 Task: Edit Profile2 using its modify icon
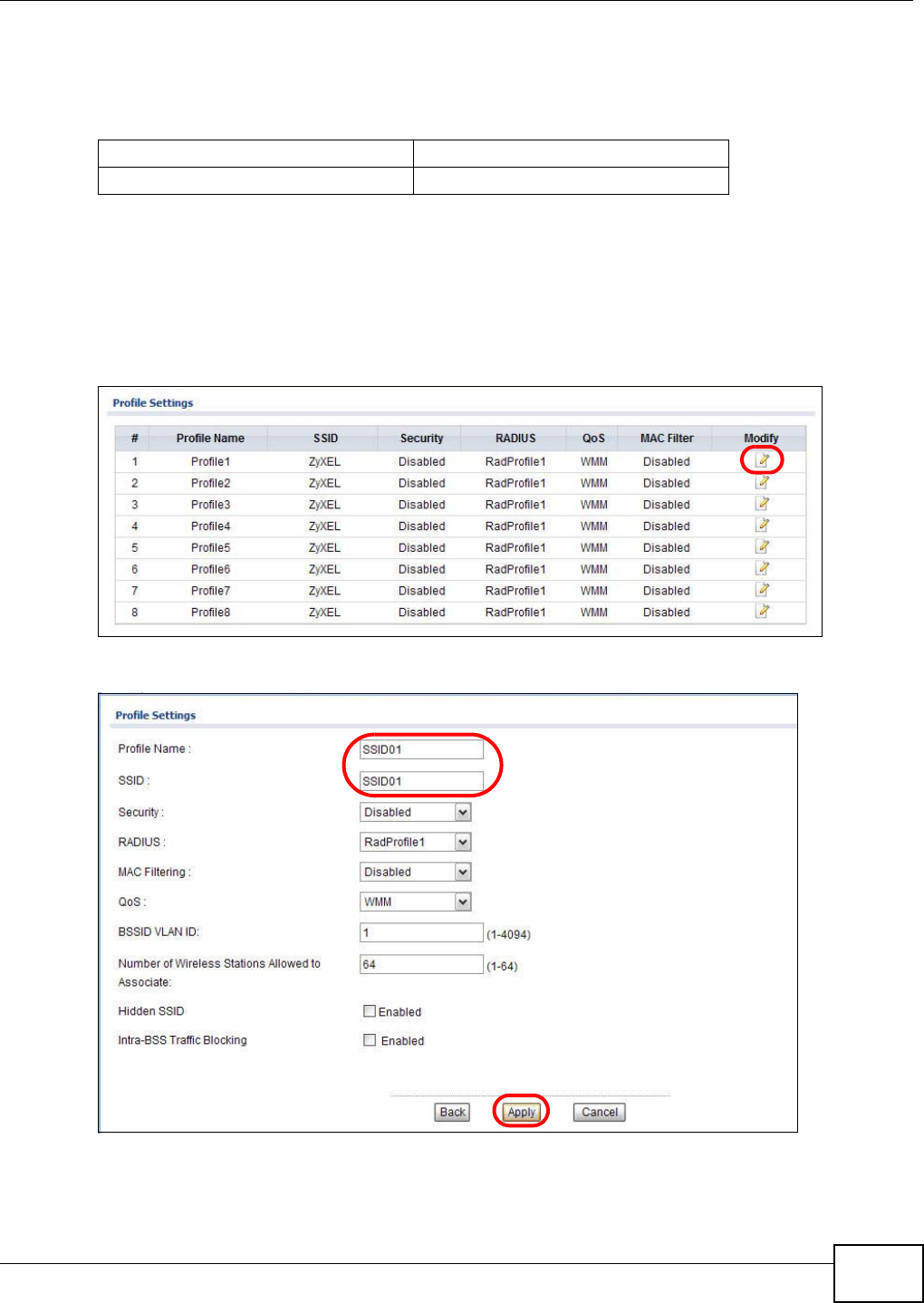tap(763, 482)
